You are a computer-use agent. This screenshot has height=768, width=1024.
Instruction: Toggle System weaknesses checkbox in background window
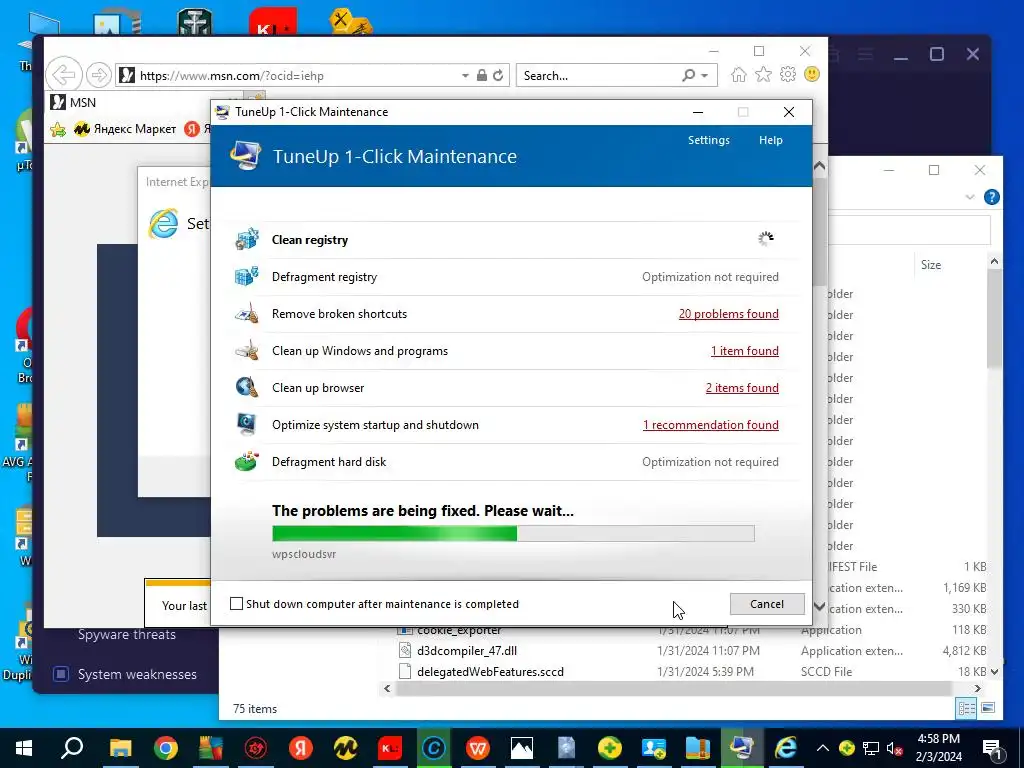click(61, 674)
